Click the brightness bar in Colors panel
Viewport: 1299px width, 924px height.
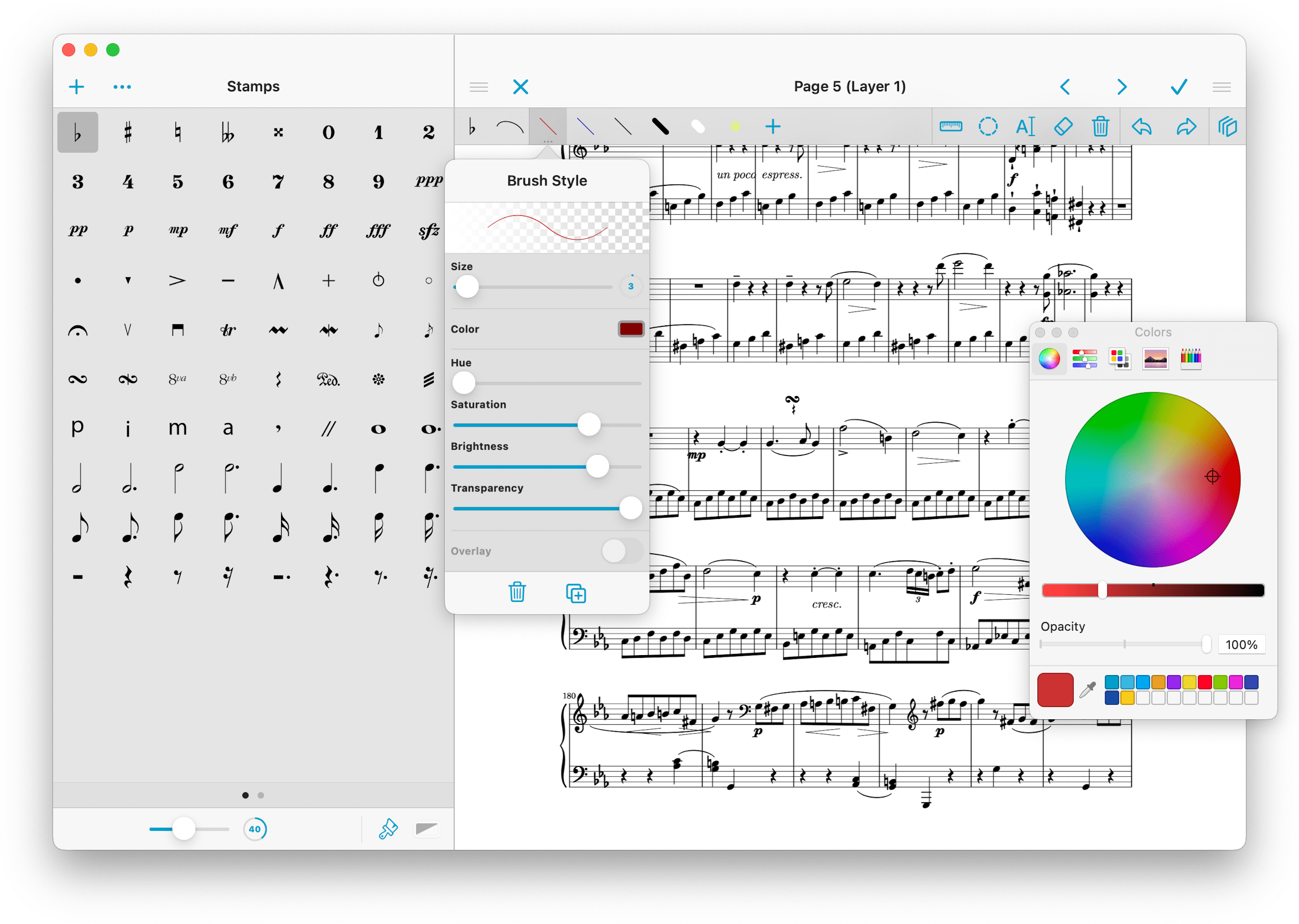tap(1153, 590)
